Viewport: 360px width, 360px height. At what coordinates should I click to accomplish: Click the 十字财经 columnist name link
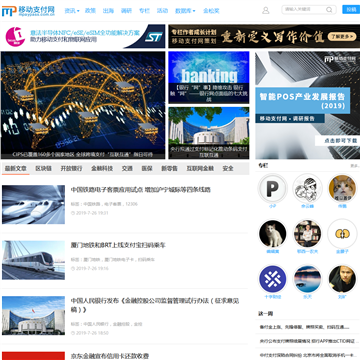pyautogui.click(x=272, y=297)
